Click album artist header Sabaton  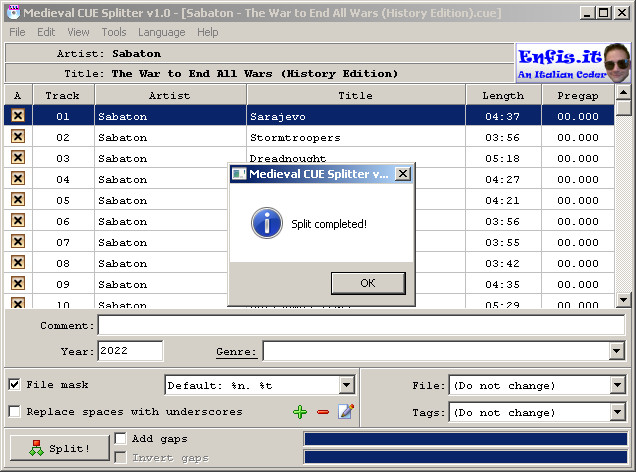pyautogui.click(x=136, y=54)
